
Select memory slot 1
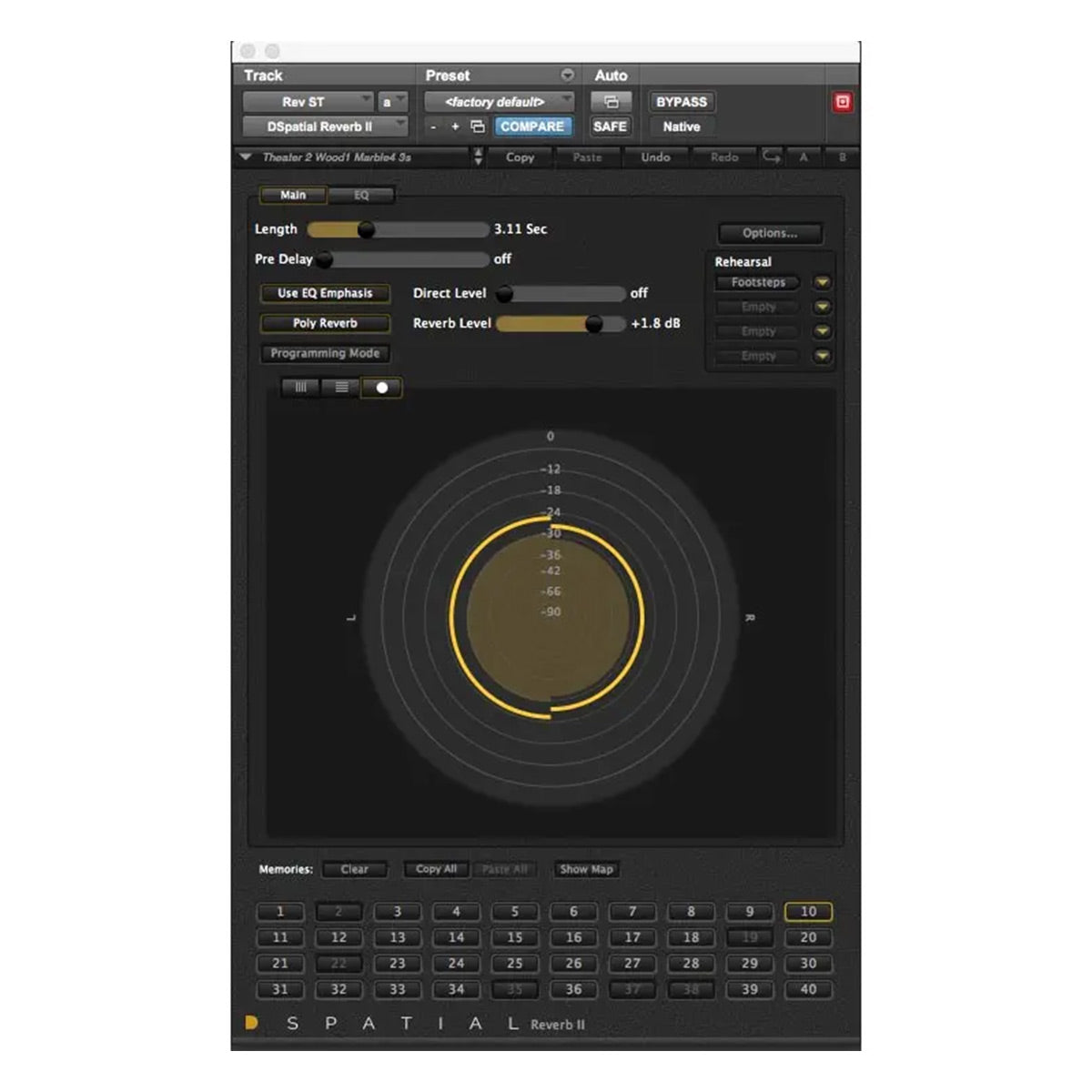point(279,911)
